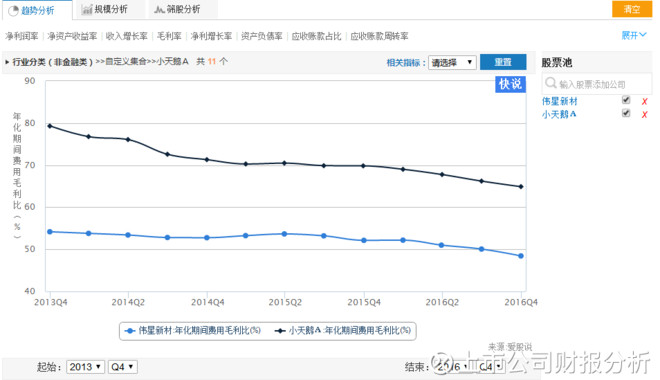The image size is (660, 380).
Task: Switch to the 趋势分析 tab
Action: 37,10
